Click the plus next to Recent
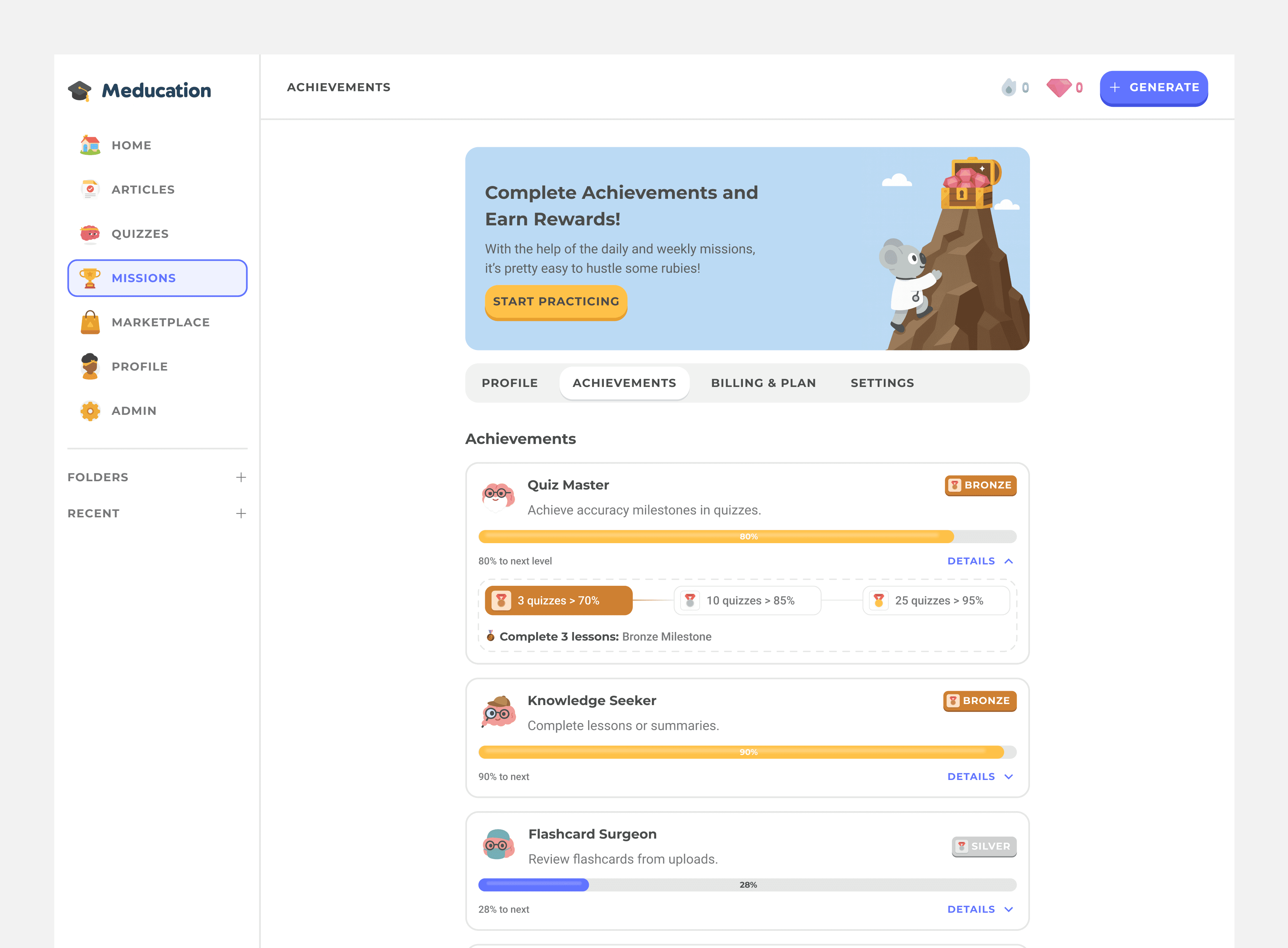Viewport: 1288px width, 948px height. tap(241, 514)
